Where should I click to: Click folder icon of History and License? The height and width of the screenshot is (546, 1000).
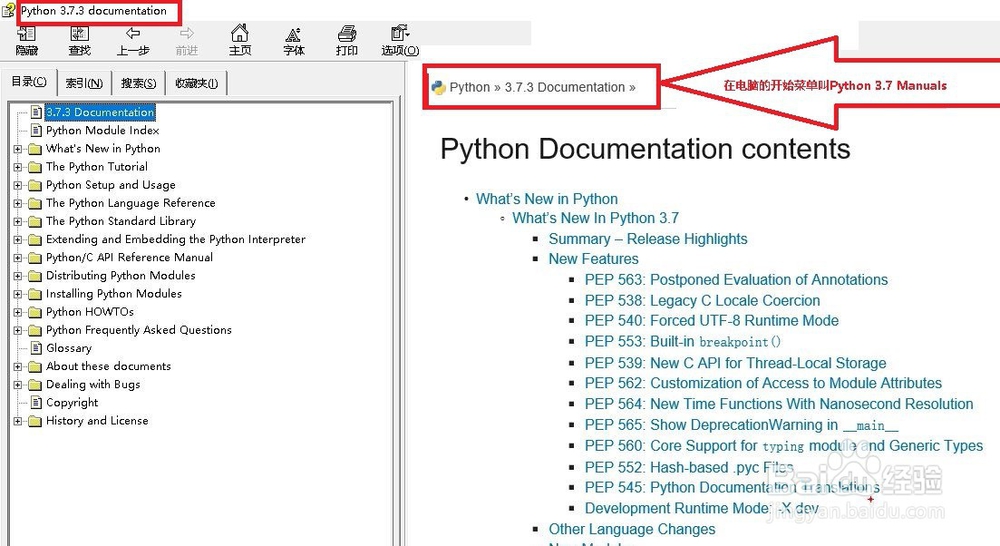click(35, 422)
